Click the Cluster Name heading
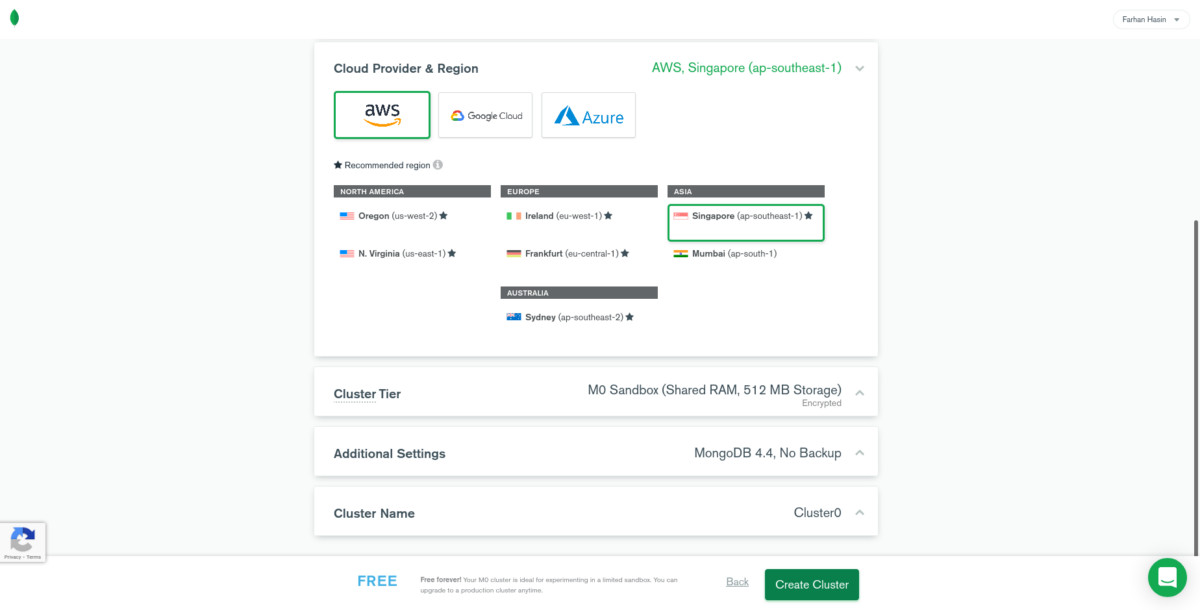This screenshot has height=610, width=1200. click(374, 514)
